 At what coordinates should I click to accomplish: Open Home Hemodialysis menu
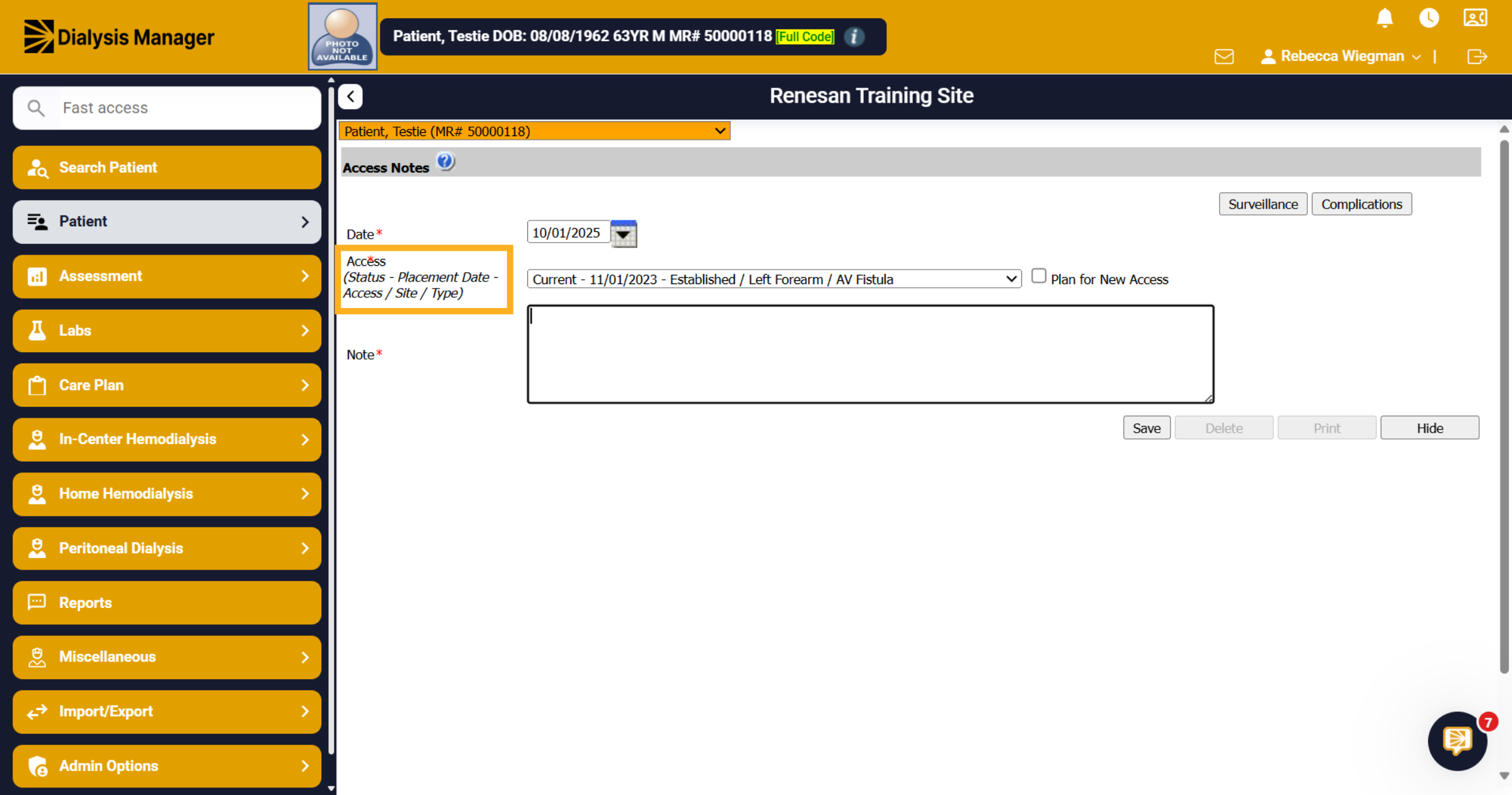coord(167,494)
